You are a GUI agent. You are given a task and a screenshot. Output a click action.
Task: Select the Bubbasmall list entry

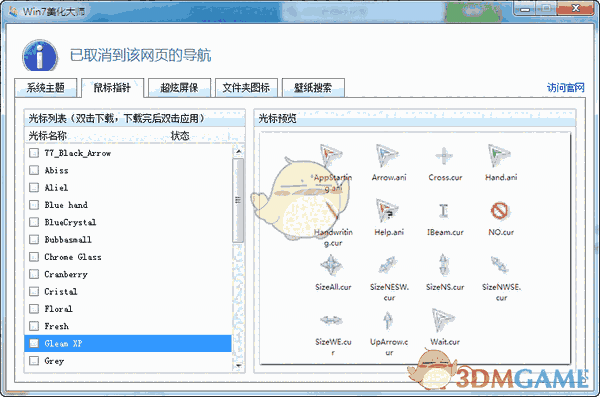pyautogui.click(x=128, y=240)
